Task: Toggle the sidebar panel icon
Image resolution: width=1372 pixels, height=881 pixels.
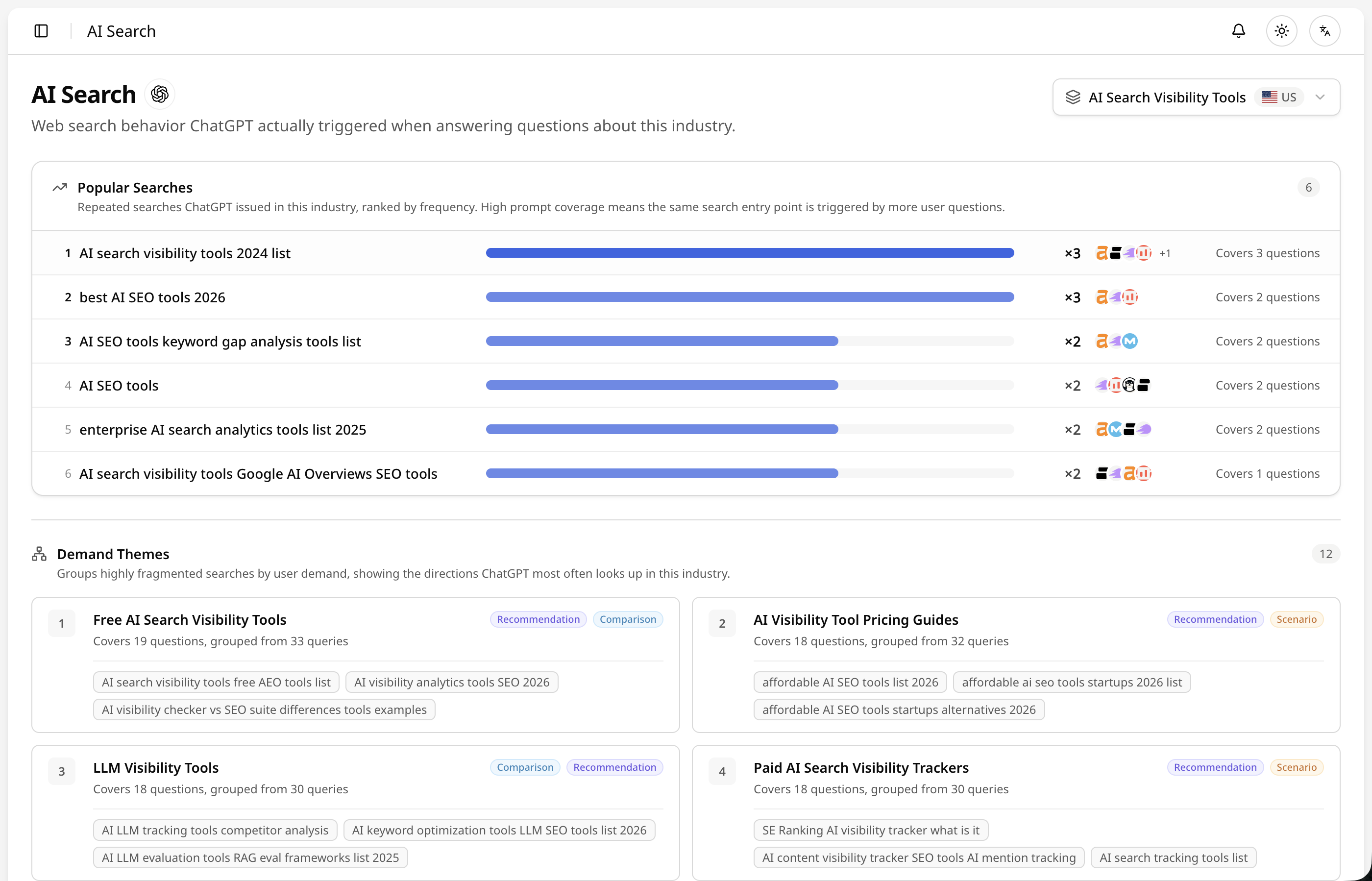Action: tap(41, 31)
